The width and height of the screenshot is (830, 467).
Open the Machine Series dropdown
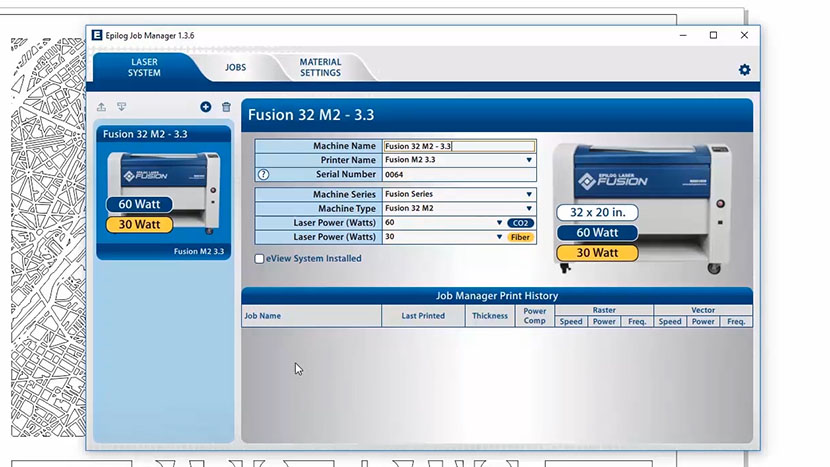coord(529,195)
